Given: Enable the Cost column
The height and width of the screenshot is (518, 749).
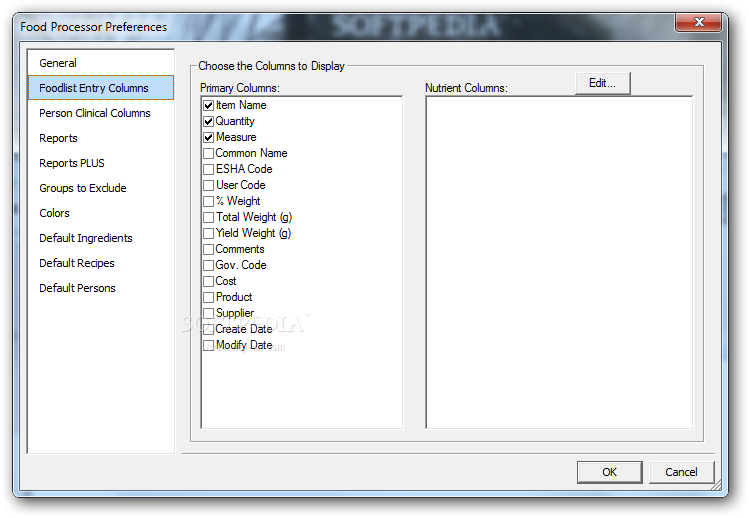Looking at the screenshot, I should 208,281.
